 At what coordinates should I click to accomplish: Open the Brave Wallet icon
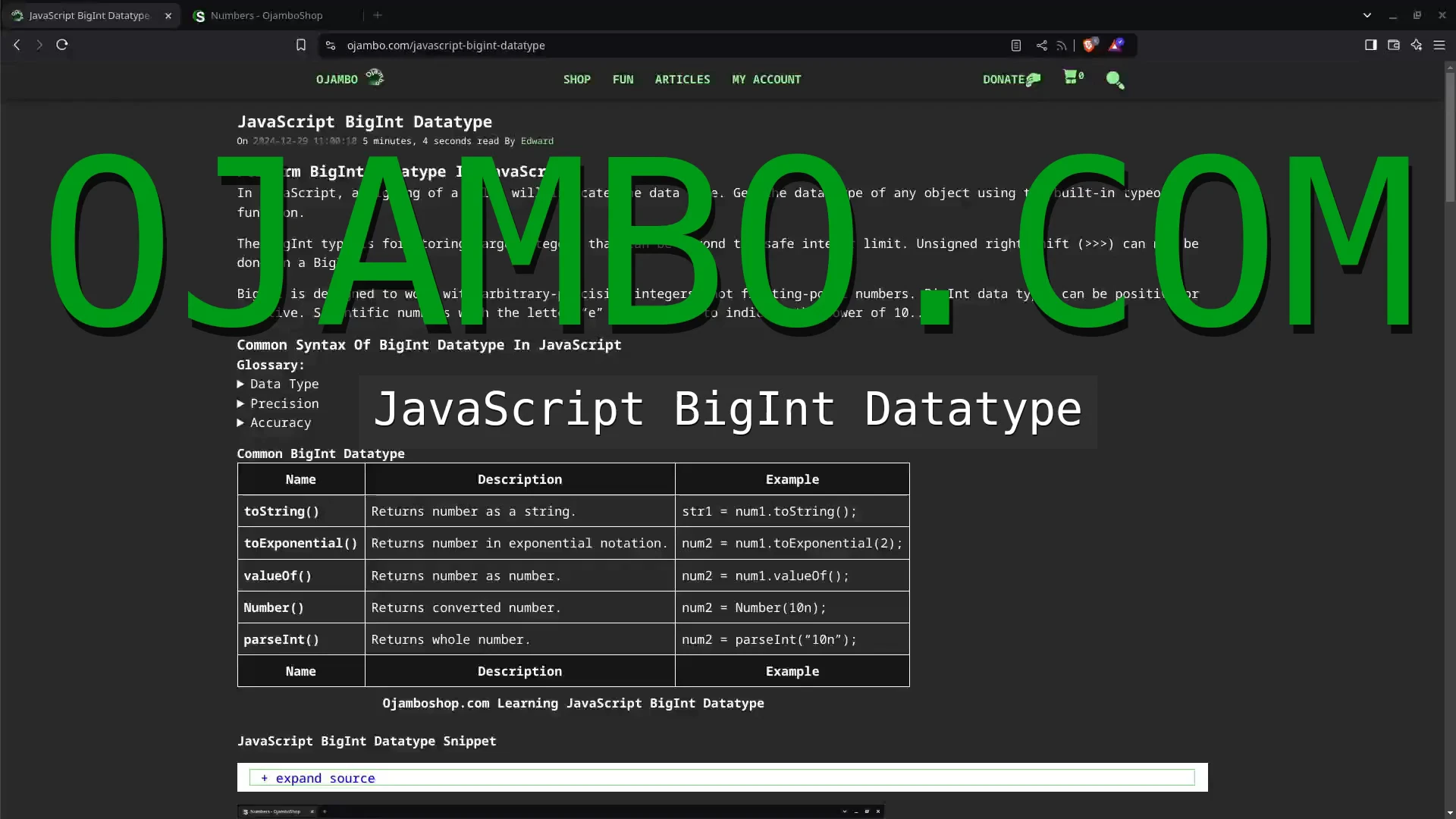(1393, 45)
